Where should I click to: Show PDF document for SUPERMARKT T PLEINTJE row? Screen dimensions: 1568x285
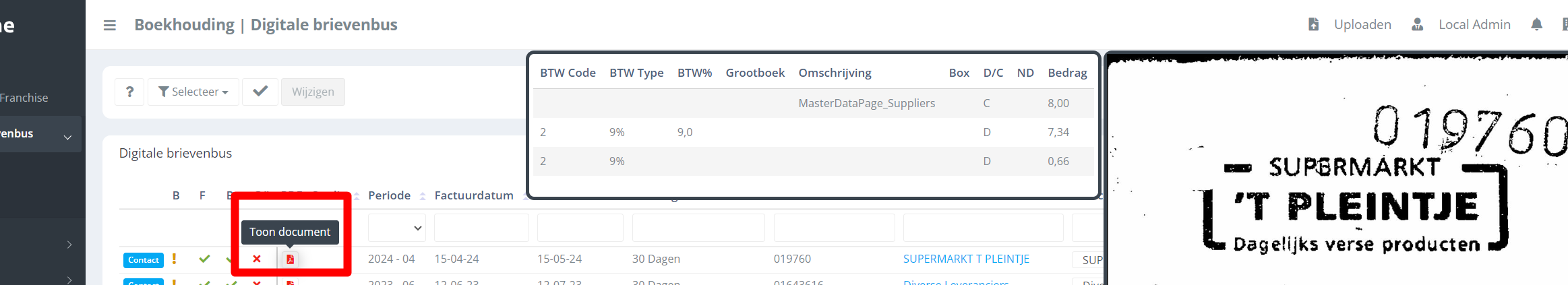pyautogui.click(x=290, y=259)
